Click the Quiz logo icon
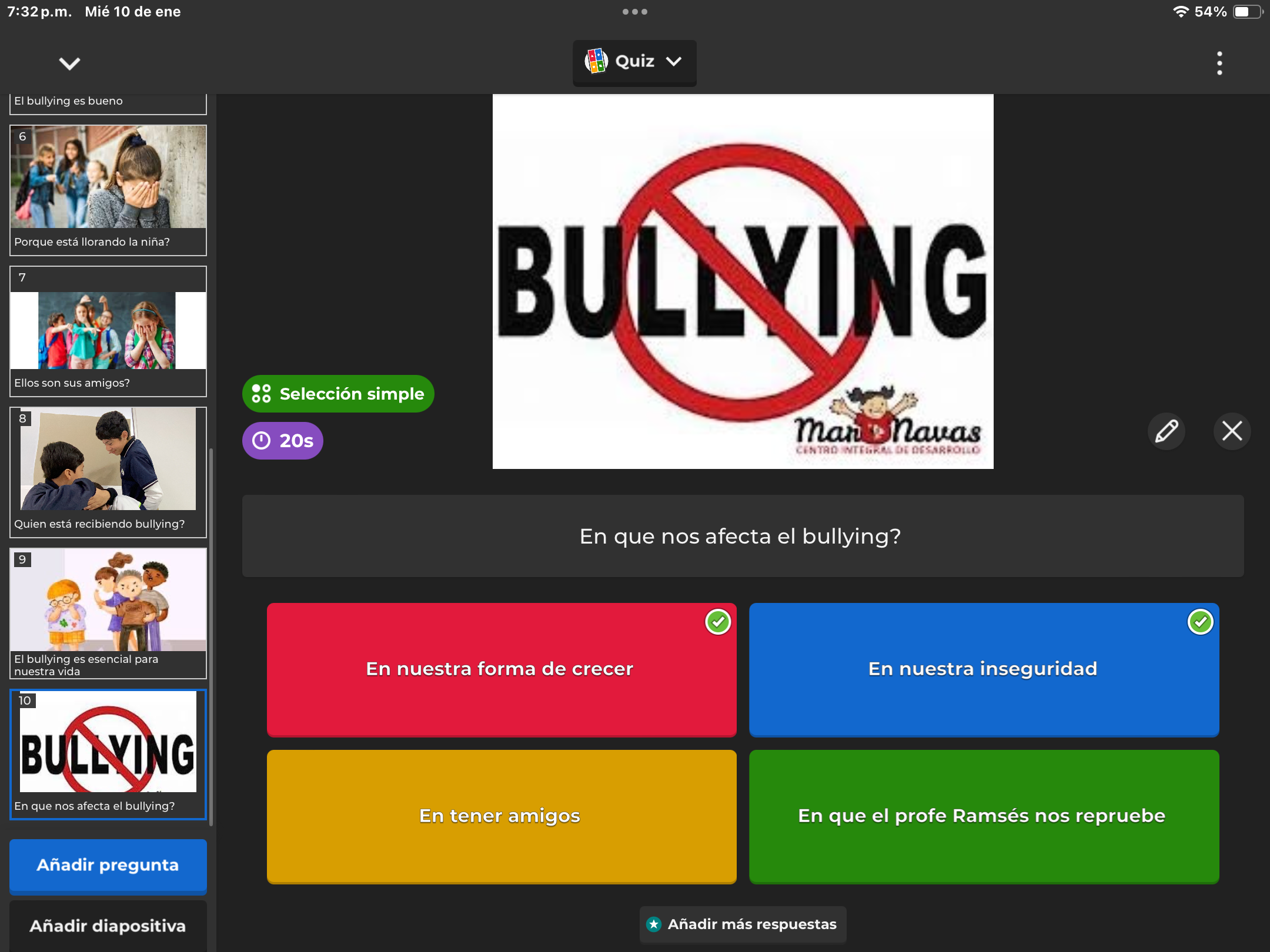Screen dimensions: 1270x952 click(x=596, y=61)
